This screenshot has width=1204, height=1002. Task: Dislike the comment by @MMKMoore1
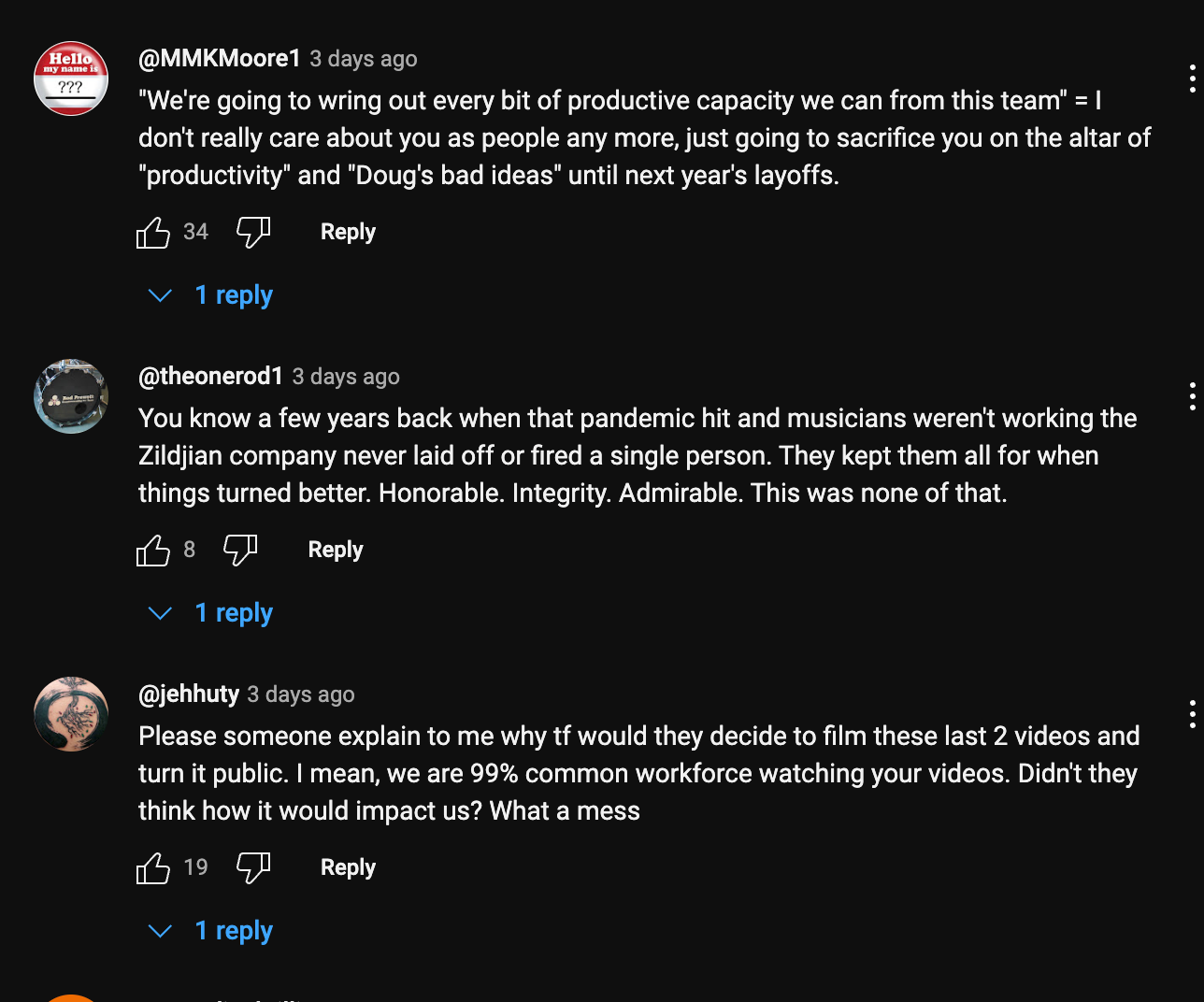point(253,232)
